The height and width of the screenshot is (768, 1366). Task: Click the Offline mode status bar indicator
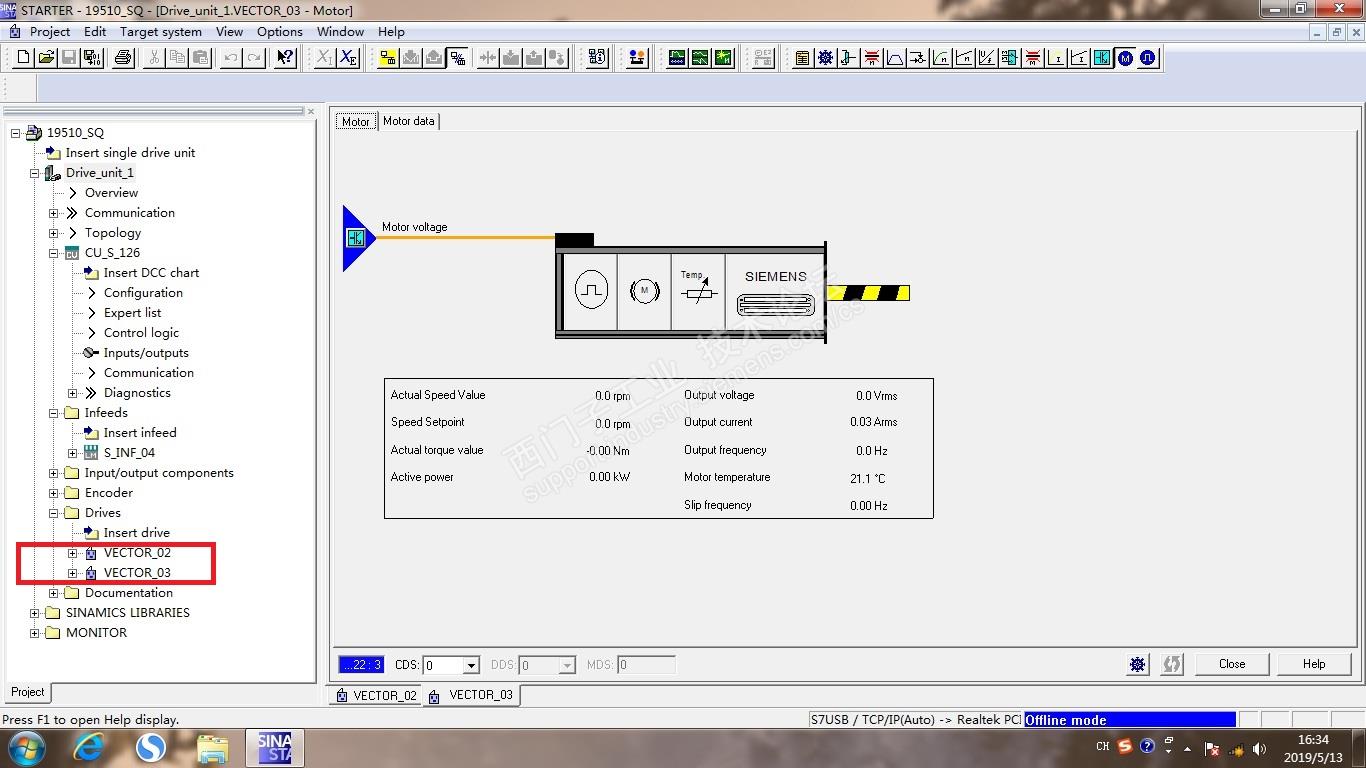tap(1129, 720)
